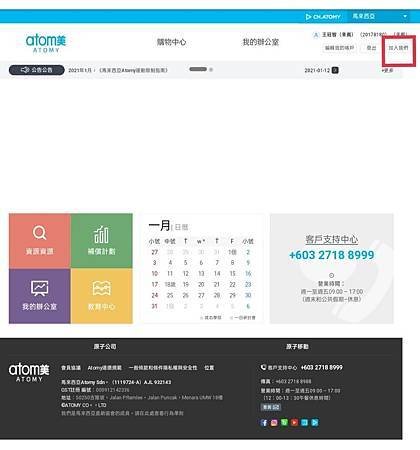Image resolution: width=420 pixels, height=450 pixels.
Task: Select date 21 in the calendar
Action: (x=217, y=285)
